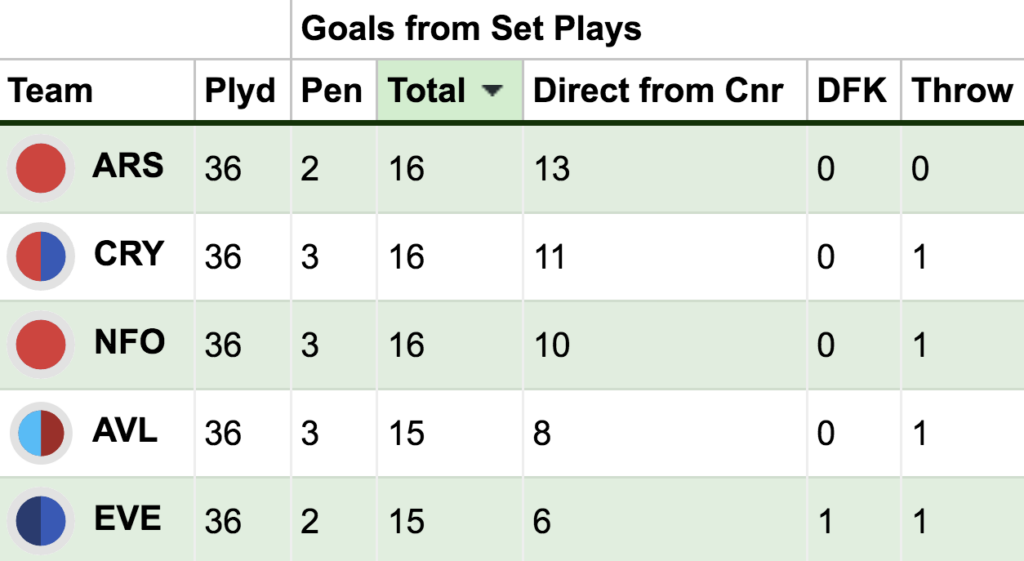Select the DFK column header
This screenshot has width=1024, height=561.
point(854,90)
